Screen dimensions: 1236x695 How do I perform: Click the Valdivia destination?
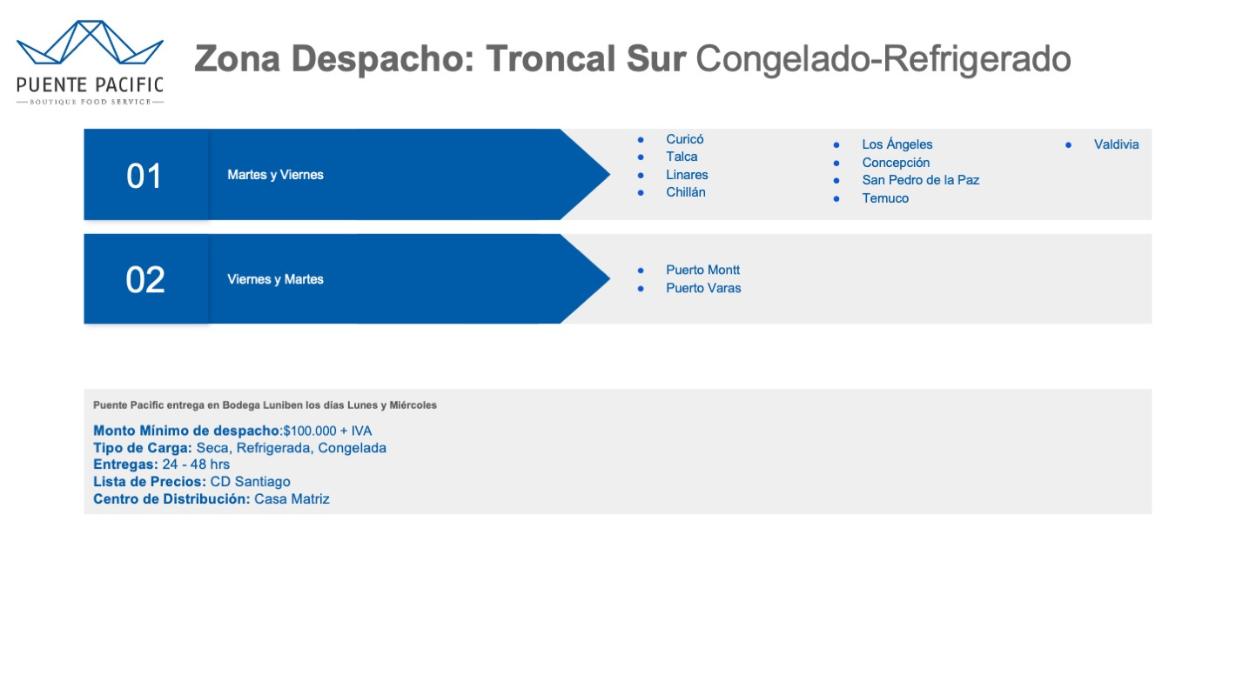[x=1116, y=145]
